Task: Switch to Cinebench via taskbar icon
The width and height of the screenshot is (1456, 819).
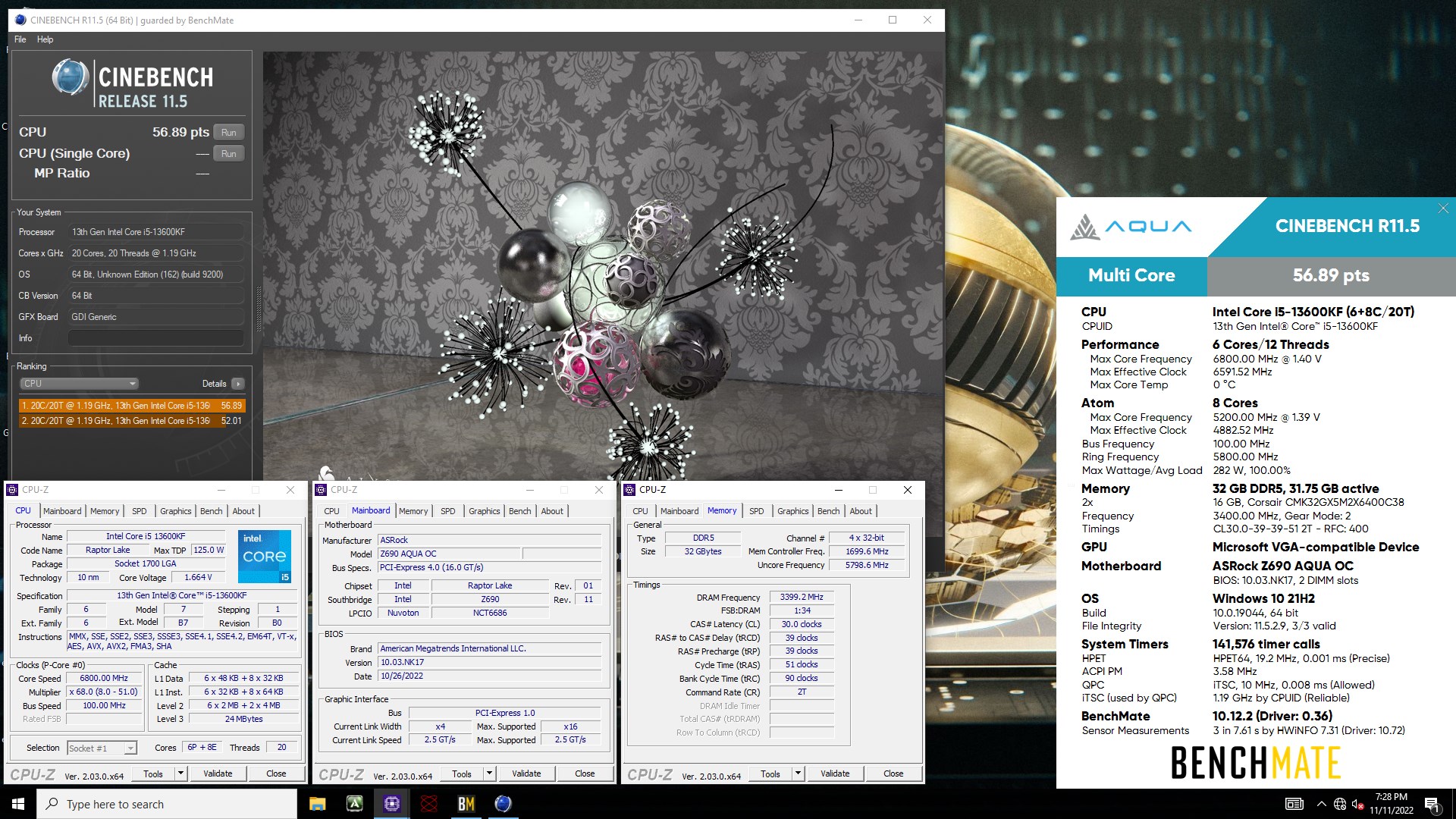Action: 503,804
